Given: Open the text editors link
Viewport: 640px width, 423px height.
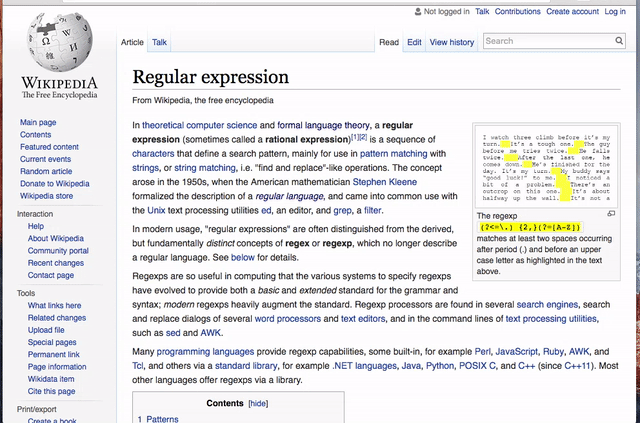Looking at the screenshot, I should click(x=363, y=318).
